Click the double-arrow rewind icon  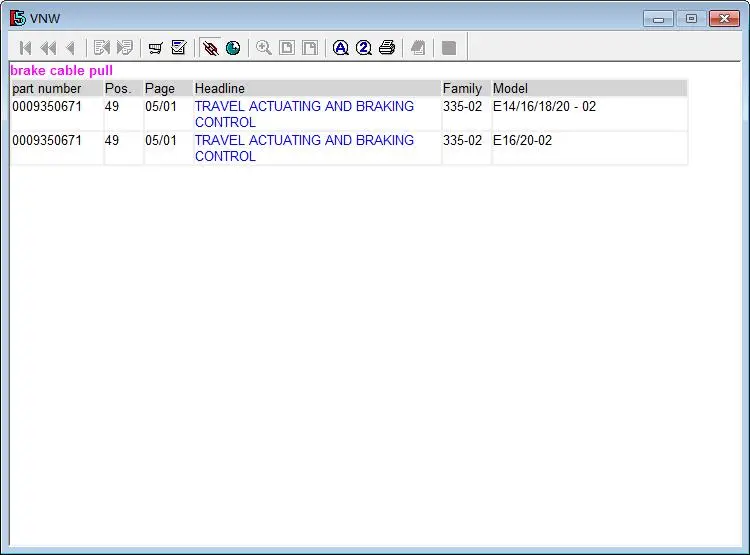pyautogui.click(x=48, y=48)
